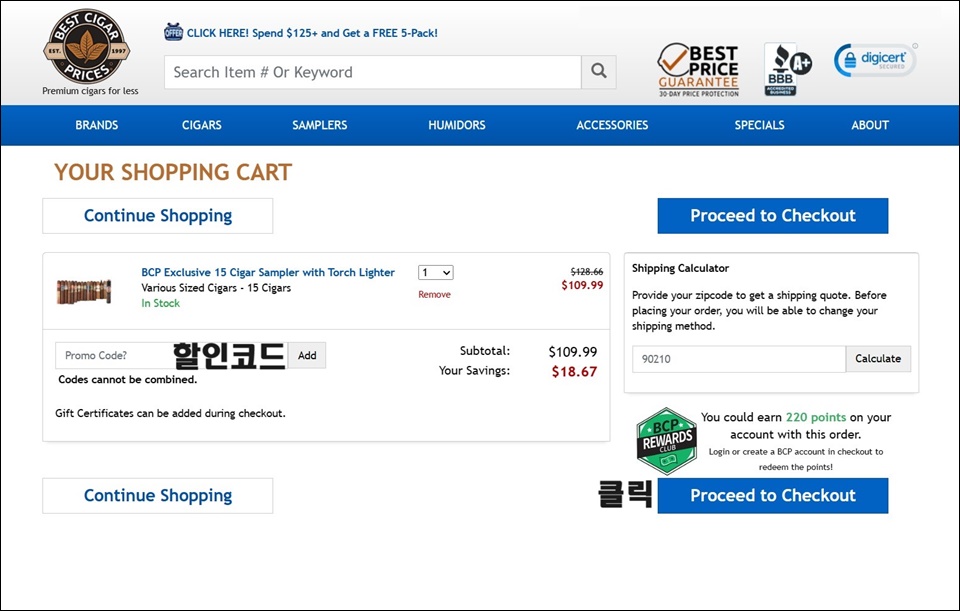Remove the cigar sampler from the cart
This screenshot has height=611, width=960.
pyautogui.click(x=434, y=294)
